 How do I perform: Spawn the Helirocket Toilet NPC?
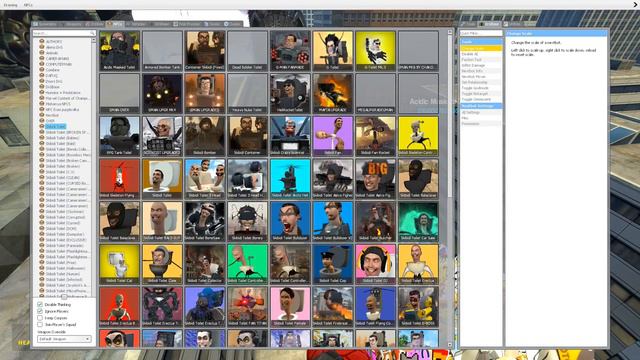(290, 93)
